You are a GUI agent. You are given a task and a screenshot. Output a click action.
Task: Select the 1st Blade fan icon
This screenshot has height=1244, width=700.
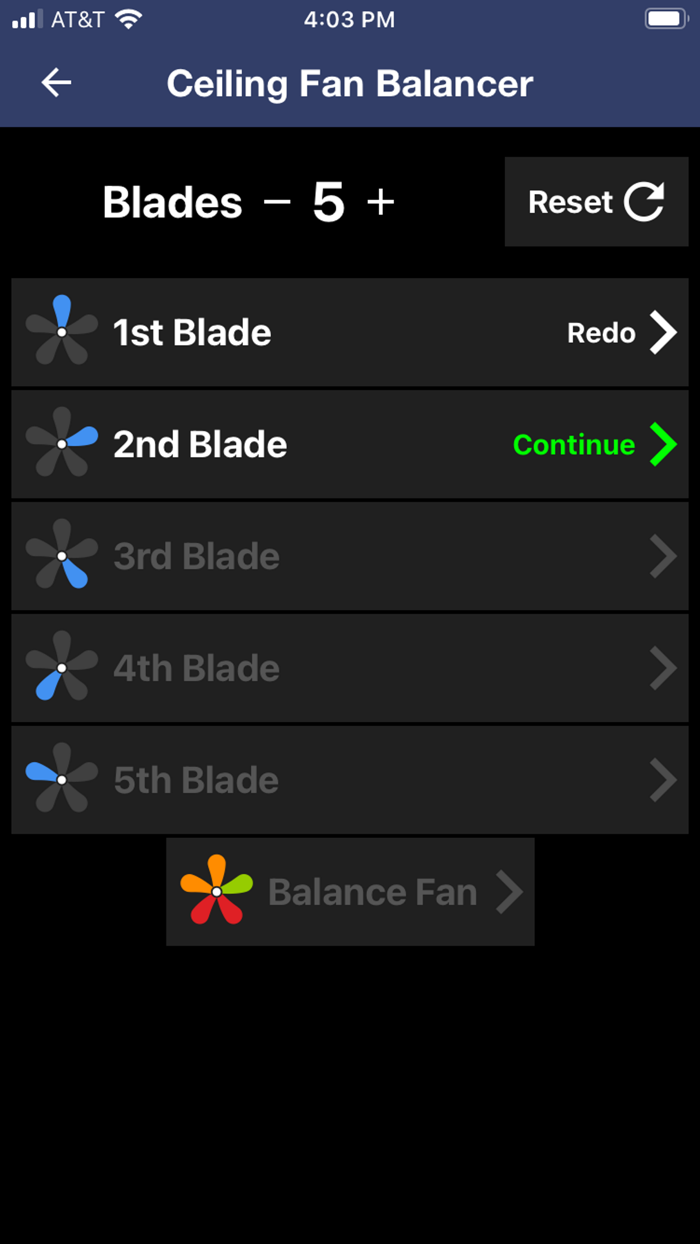(61, 332)
